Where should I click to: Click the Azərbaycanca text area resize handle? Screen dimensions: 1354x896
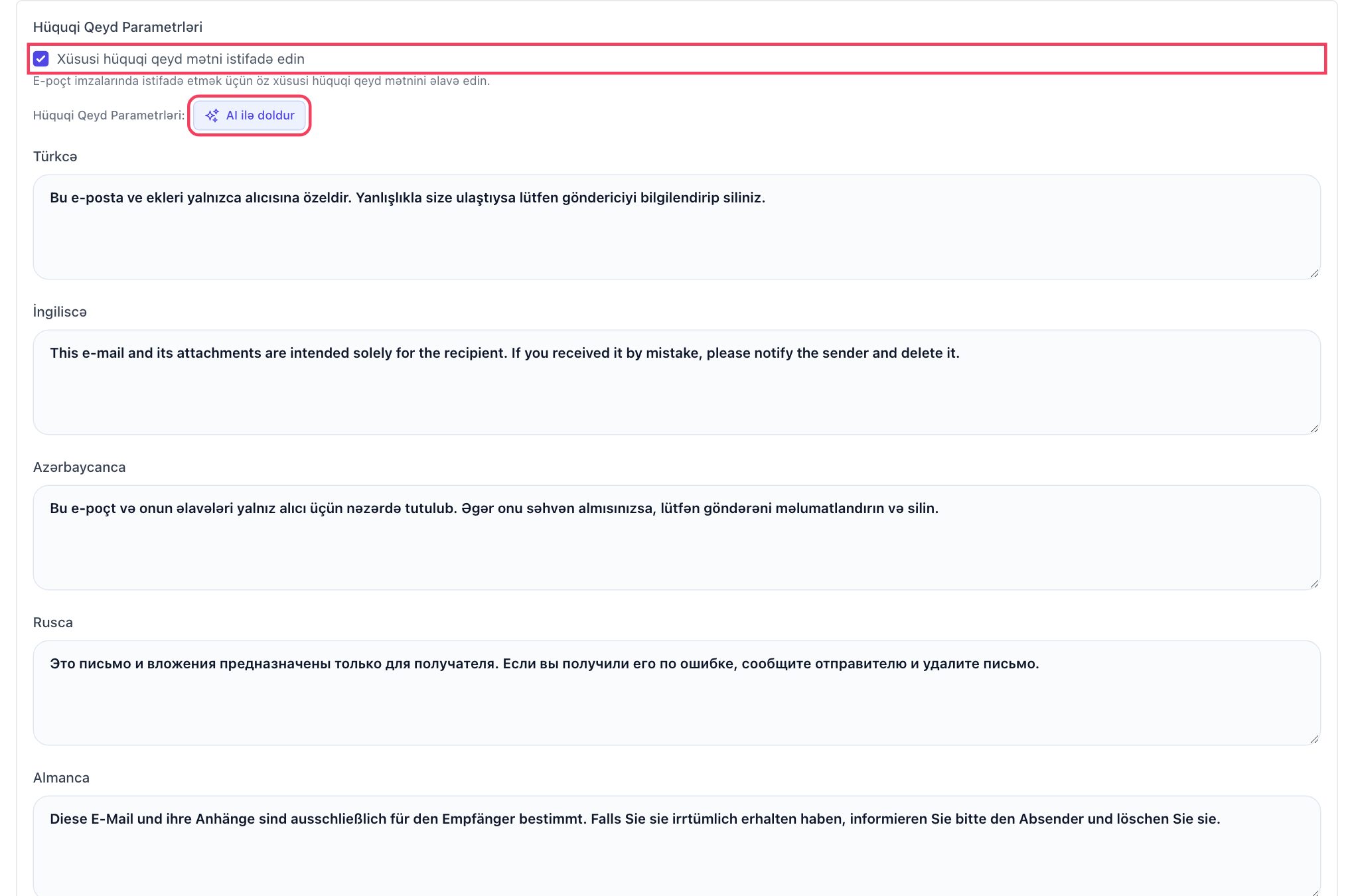1314,584
